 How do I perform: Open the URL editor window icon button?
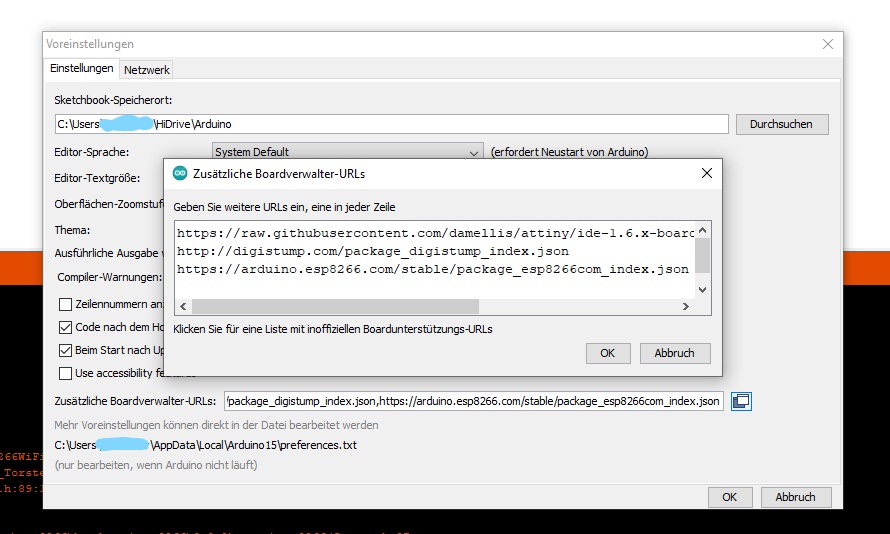coord(741,401)
